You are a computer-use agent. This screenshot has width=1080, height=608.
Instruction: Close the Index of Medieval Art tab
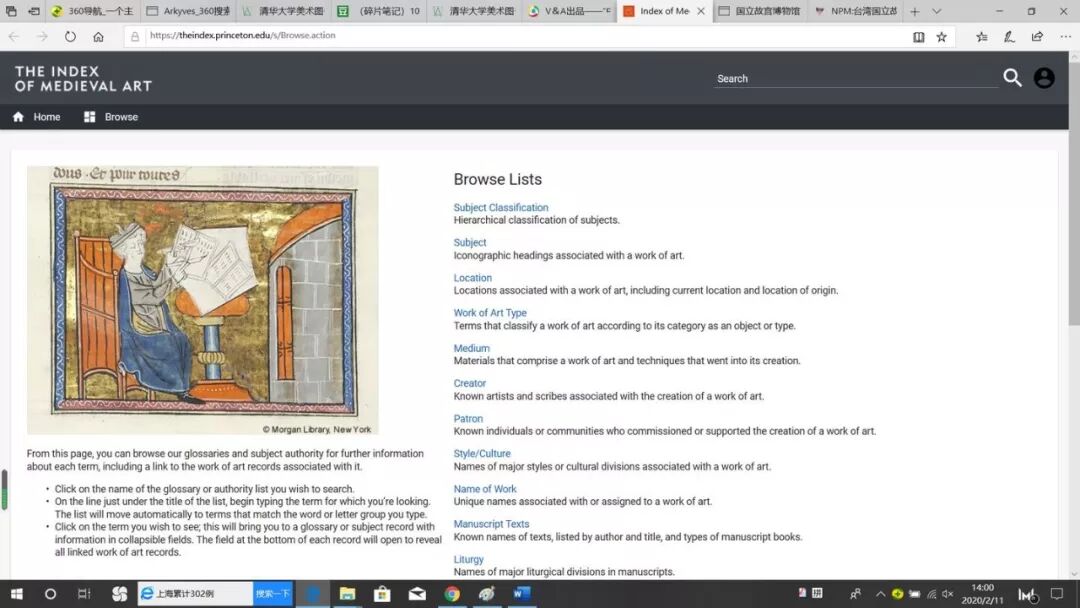point(700,11)
